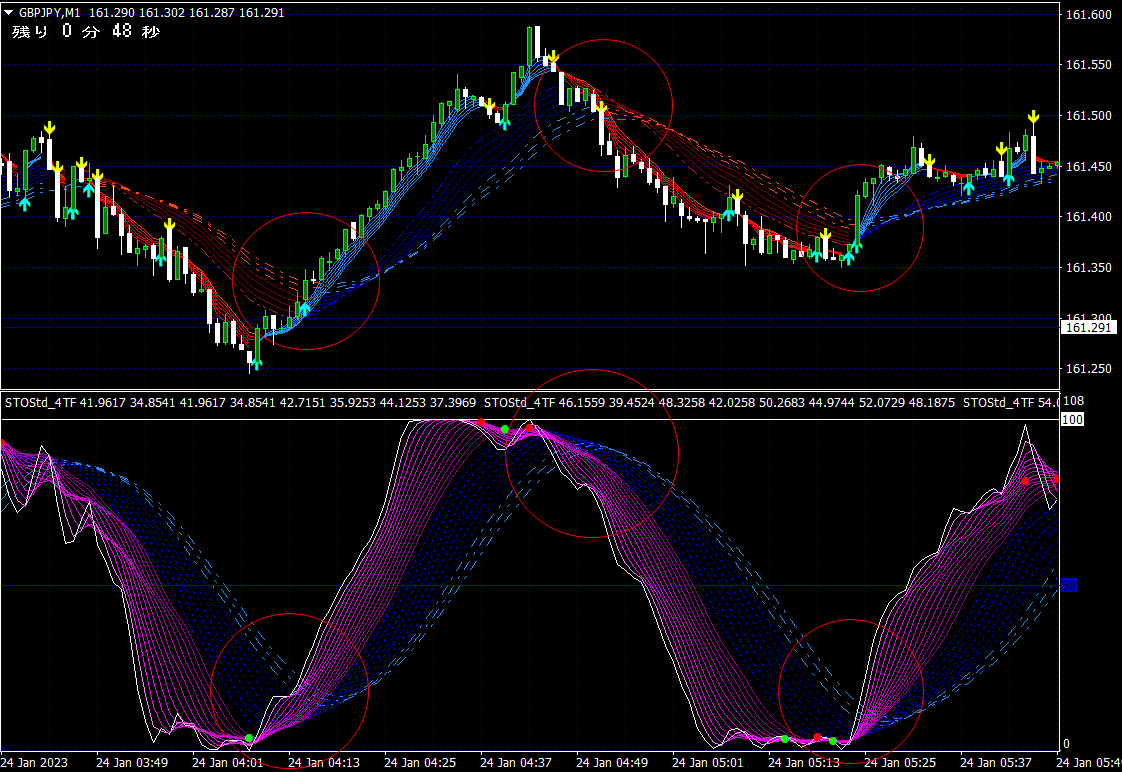This screenshot has height=772, width=1122.
Task: Select the green stochastic dot near 04:01
Action: pyautogui.click(x=249, y=738)
